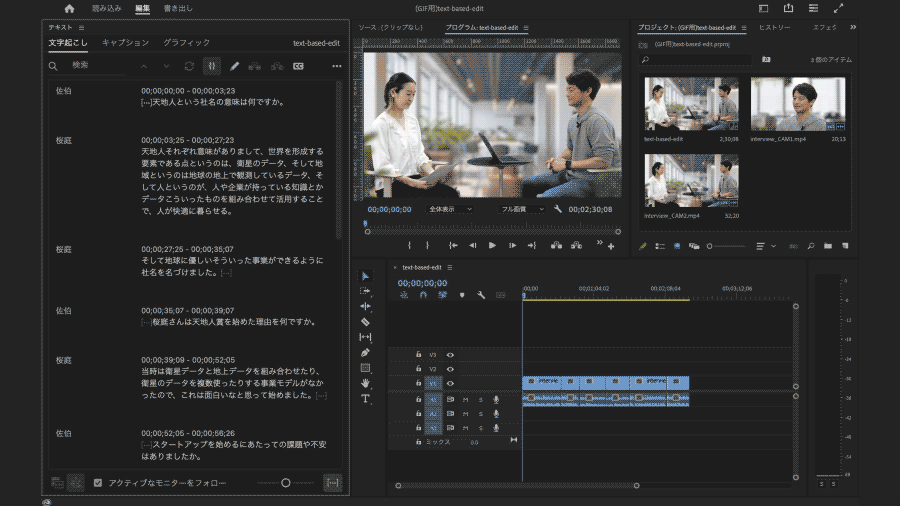Click the Share export icon at top right
Viewport: 900px width, 506px height.
[x=789, y=8]
